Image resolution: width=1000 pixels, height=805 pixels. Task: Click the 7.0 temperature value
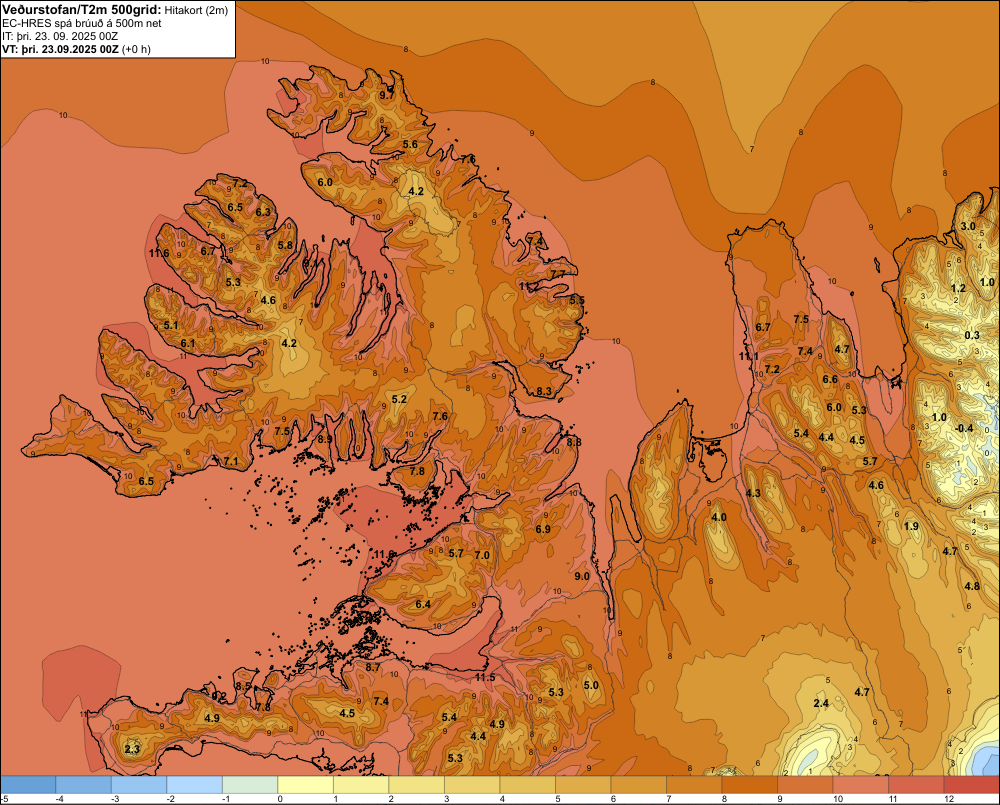click(x=482, y=555)
